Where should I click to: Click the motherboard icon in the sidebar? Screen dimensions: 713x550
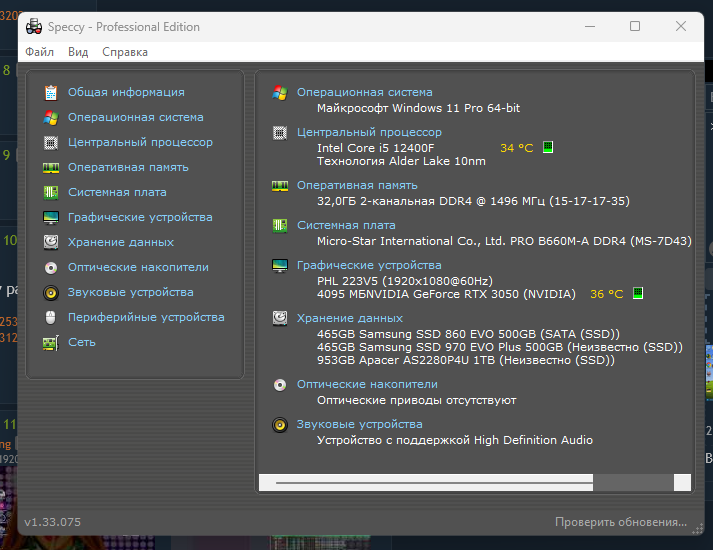50,192
